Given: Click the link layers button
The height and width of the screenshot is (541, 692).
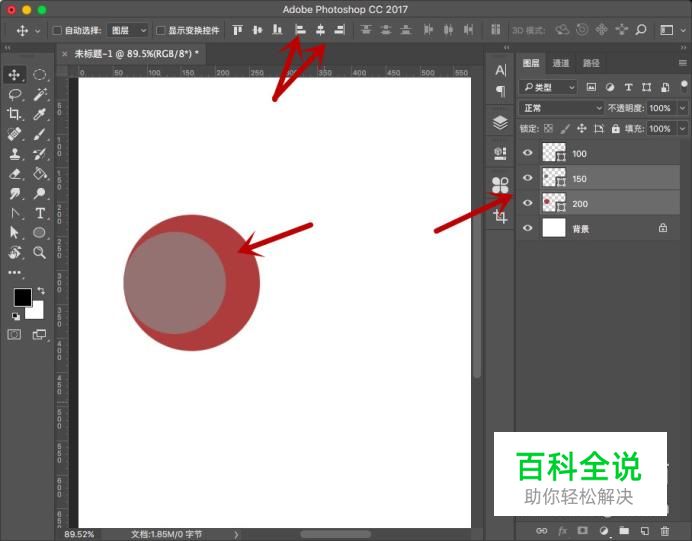Looking at the screenshot, I should point(542,531).
